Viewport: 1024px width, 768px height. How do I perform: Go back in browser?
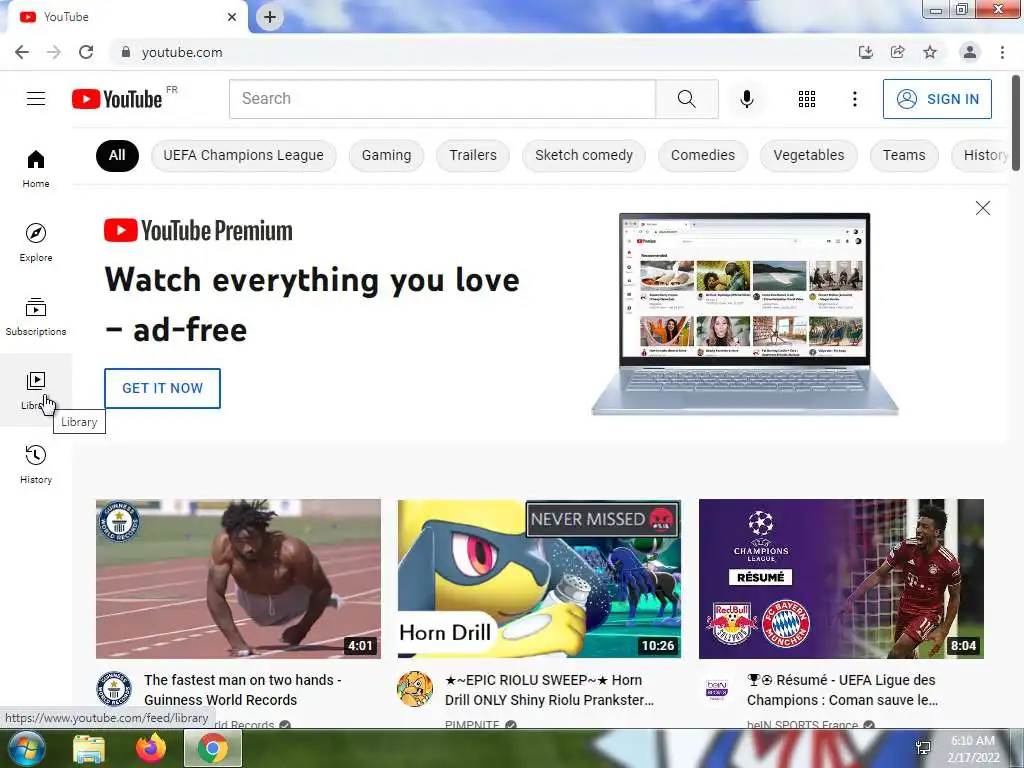22,52
